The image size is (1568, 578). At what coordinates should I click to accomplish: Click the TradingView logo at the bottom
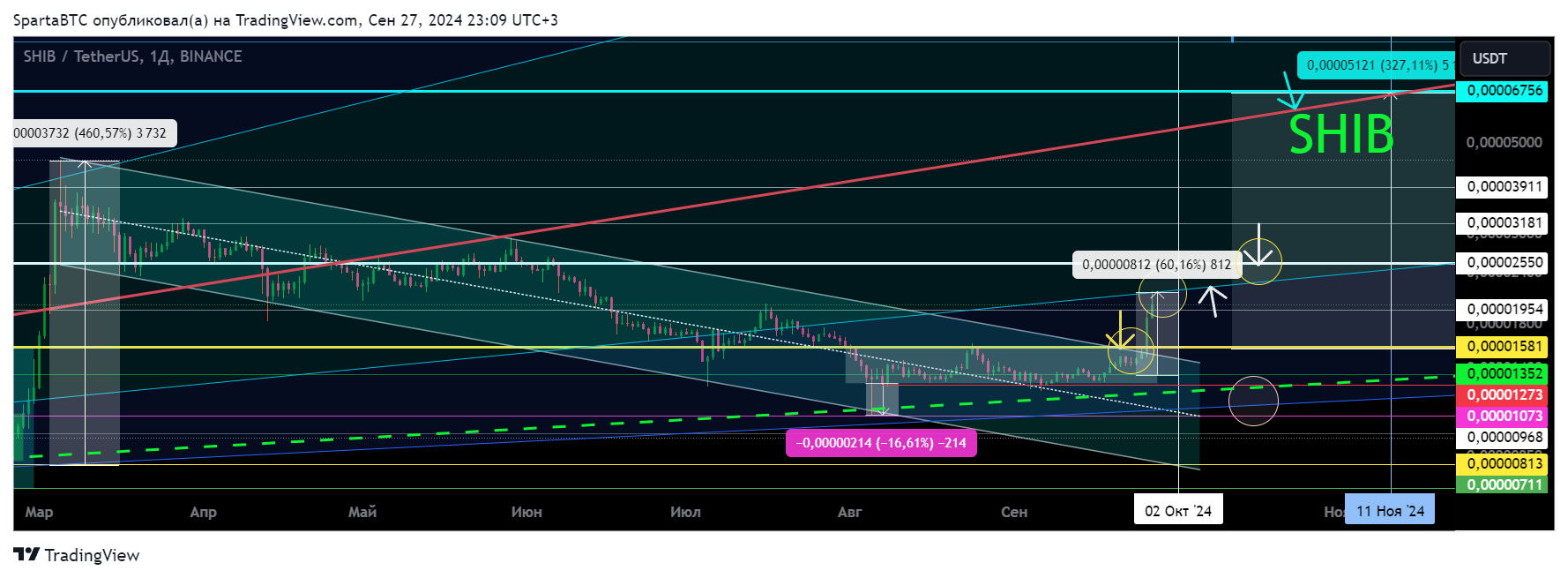coord(77,555)
